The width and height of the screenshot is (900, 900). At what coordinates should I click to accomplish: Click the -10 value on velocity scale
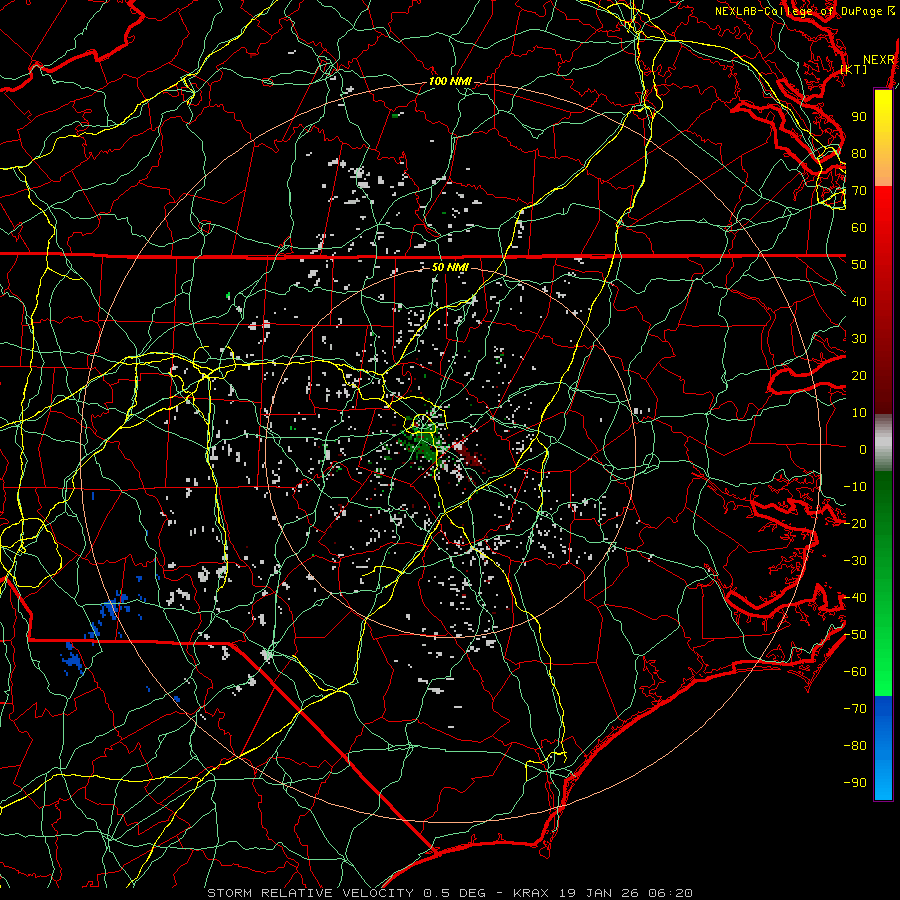pyautogui.click(x=855, y=487)
